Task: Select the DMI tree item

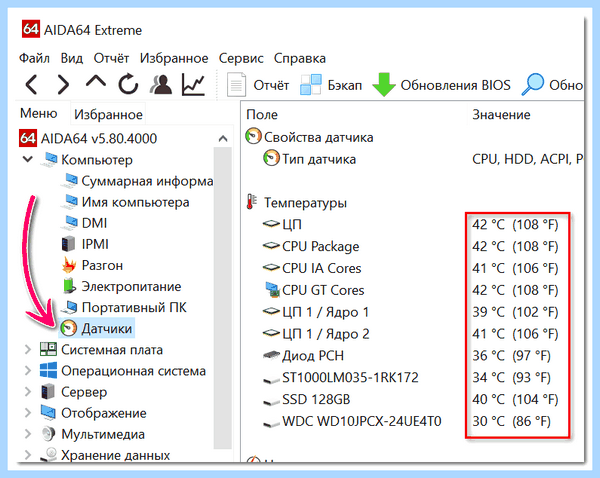Action: click(94, 223)
